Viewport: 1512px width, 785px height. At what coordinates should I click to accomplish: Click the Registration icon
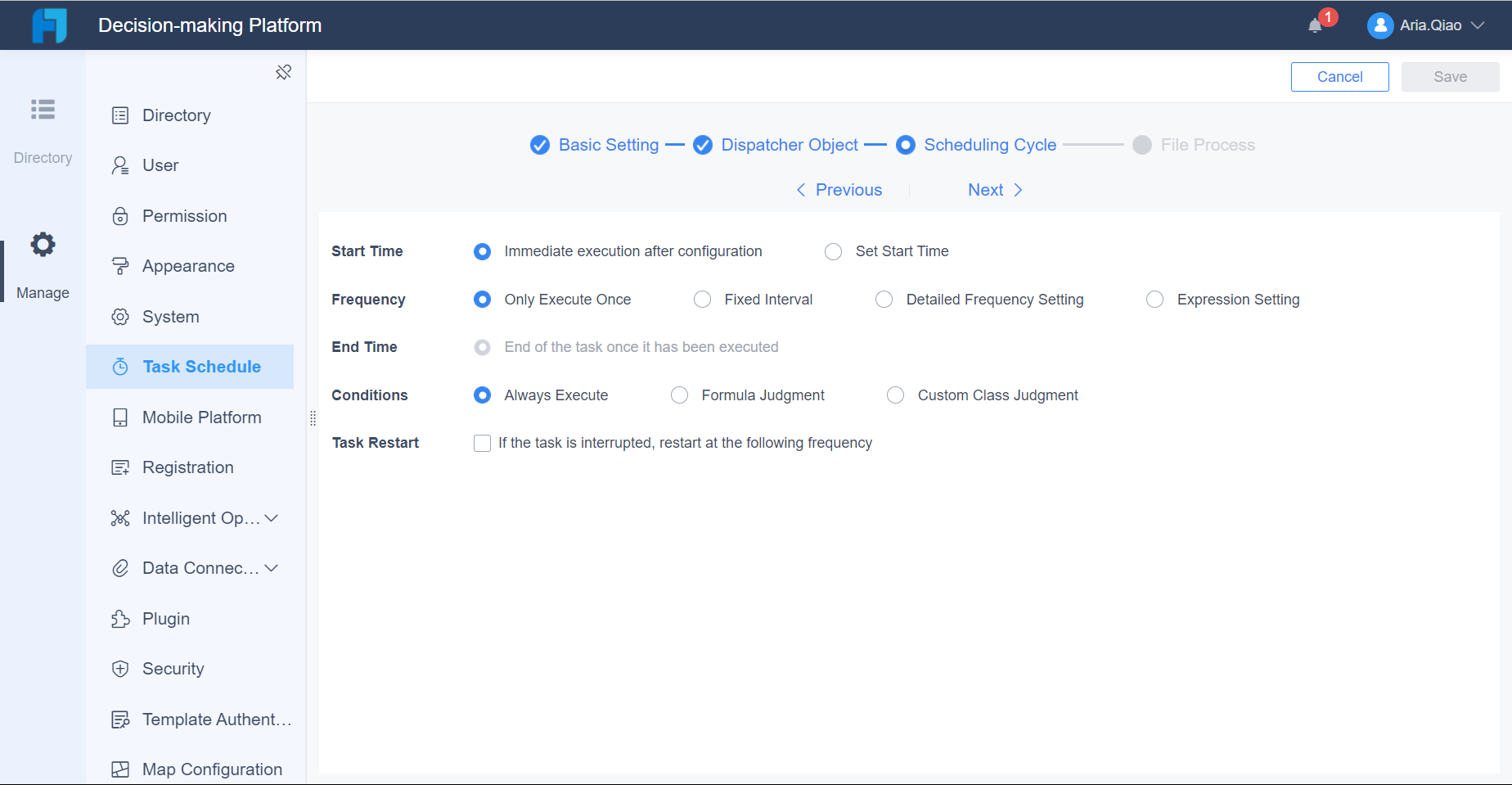[120, 467]
